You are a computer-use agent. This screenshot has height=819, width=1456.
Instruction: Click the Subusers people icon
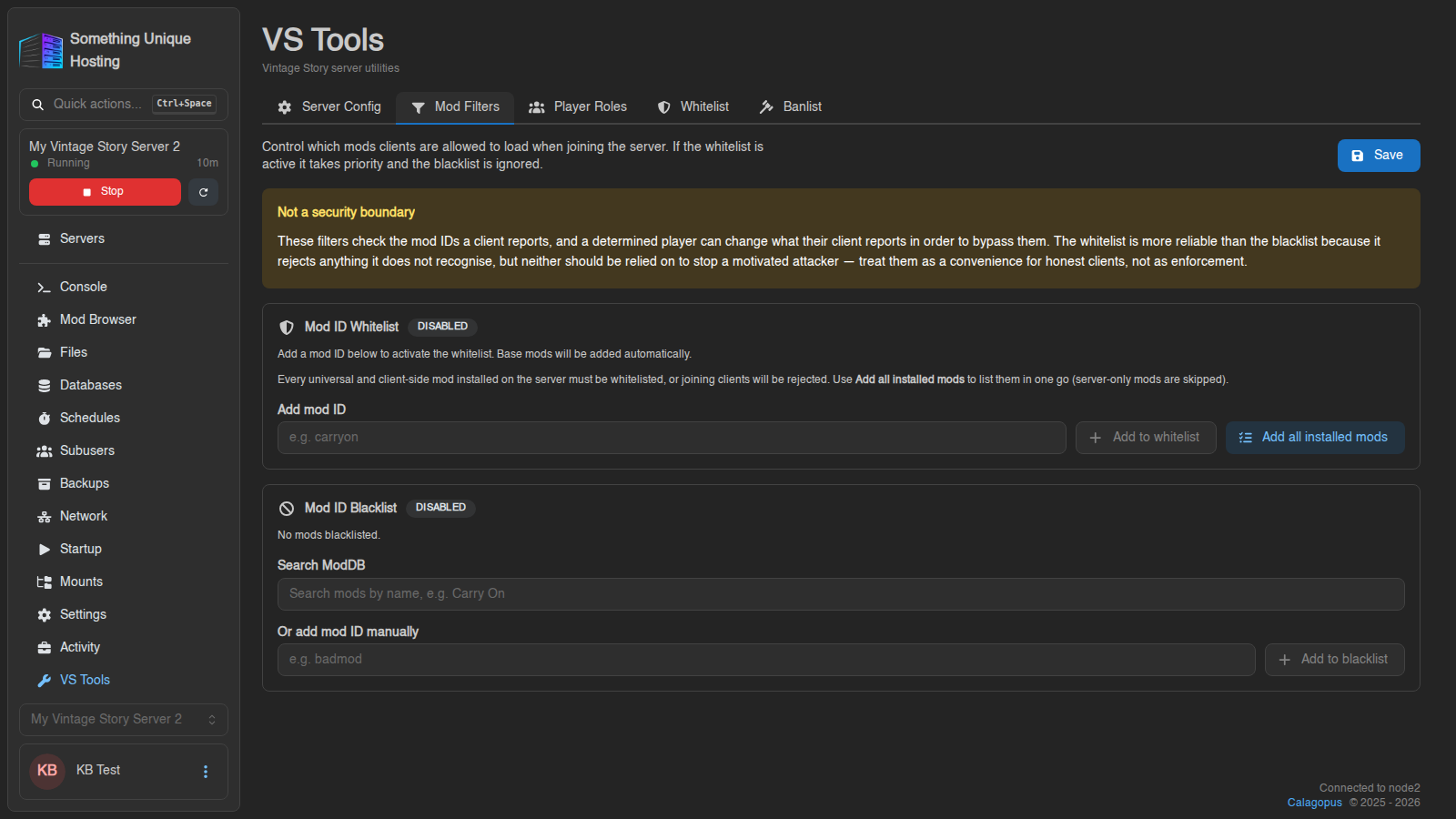pos(44,451)
